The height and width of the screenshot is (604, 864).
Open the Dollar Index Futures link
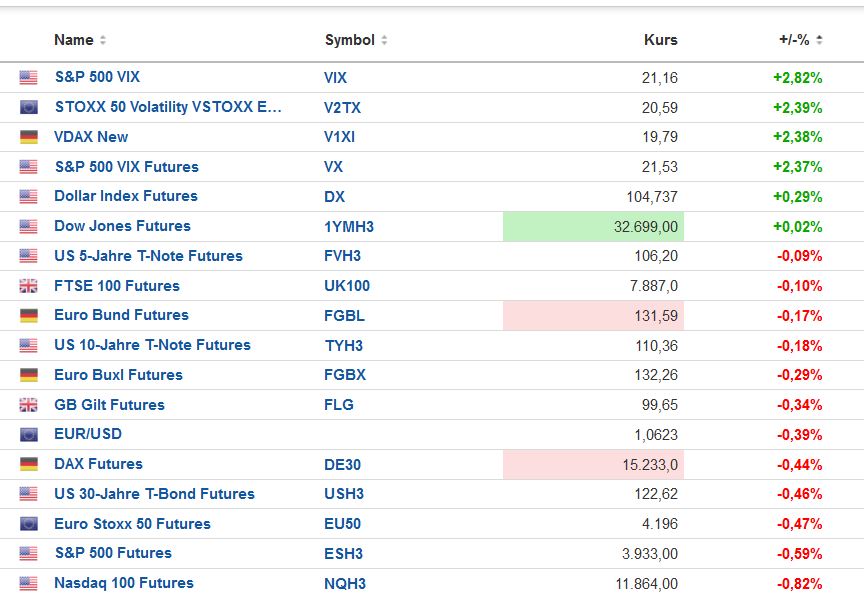tap(126, 196)
